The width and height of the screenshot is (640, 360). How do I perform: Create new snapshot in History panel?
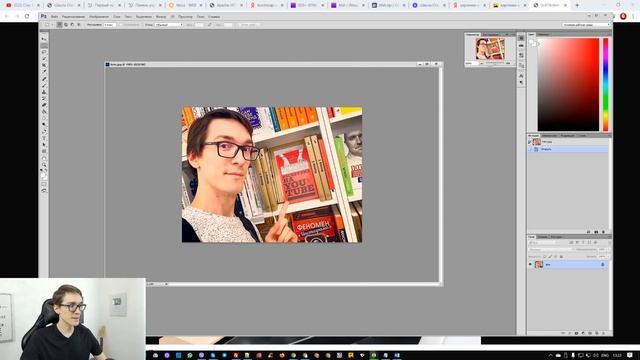(596, 232)
